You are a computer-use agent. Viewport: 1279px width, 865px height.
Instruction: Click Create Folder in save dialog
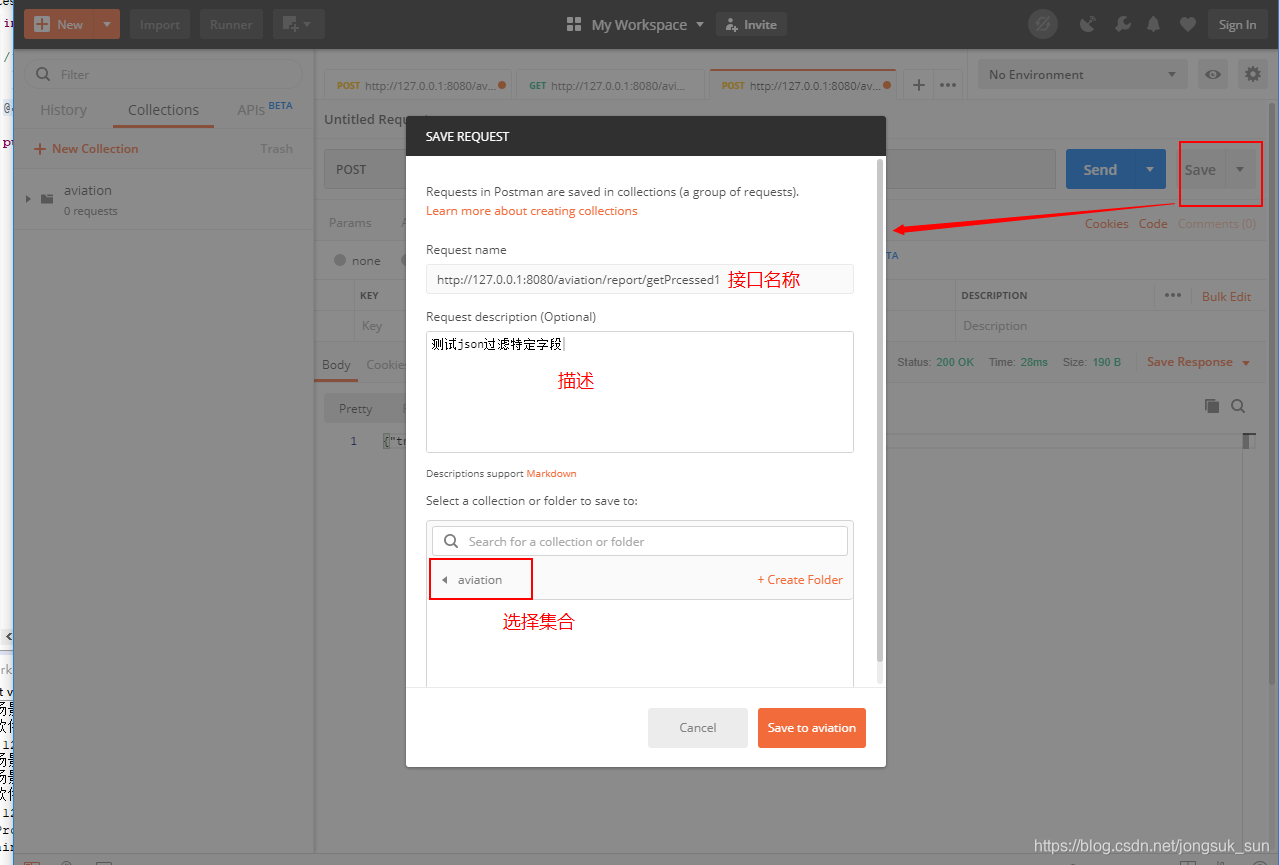(x=800, y=580)
